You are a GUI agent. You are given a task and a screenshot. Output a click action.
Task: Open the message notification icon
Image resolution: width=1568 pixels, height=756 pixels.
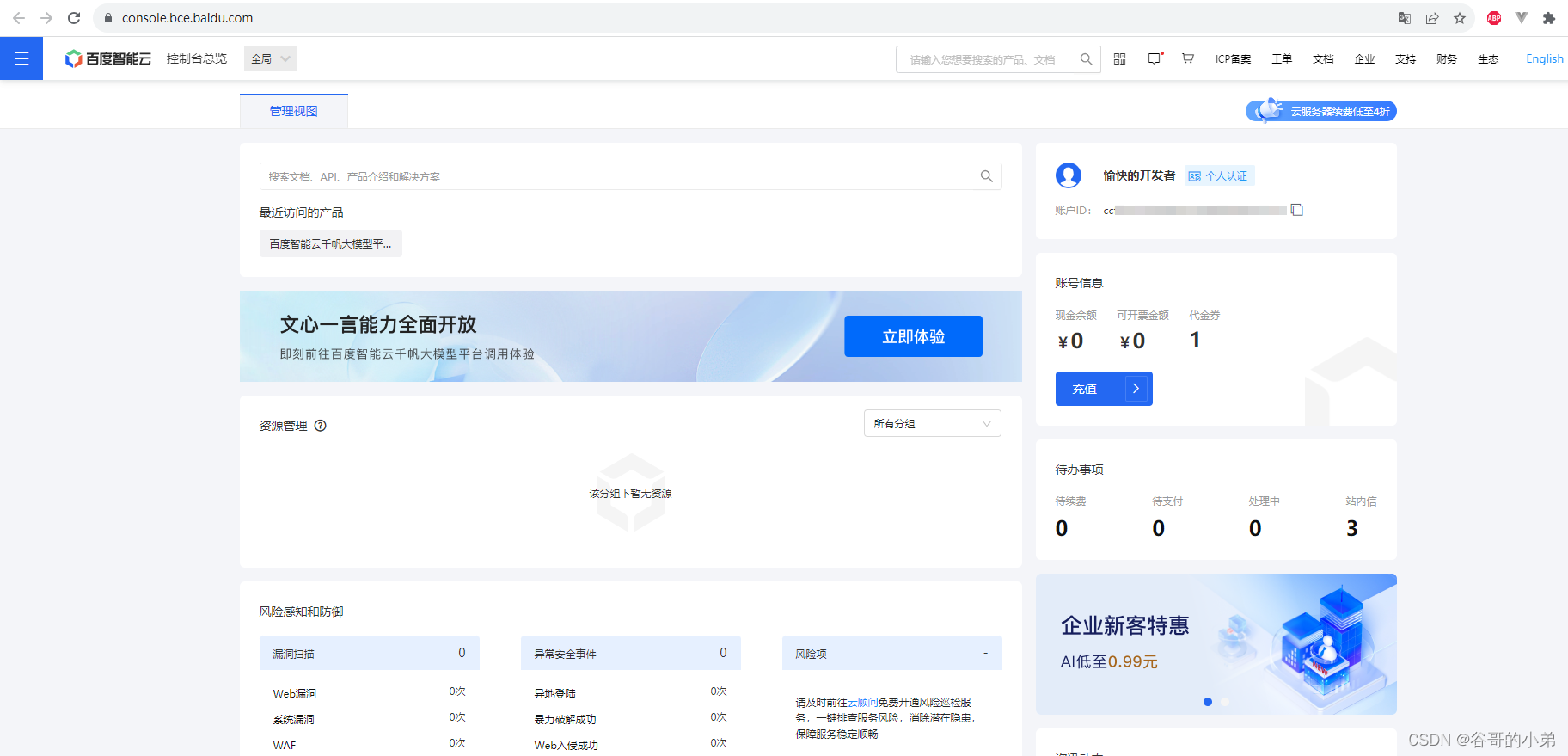(x=1155, y=58)
